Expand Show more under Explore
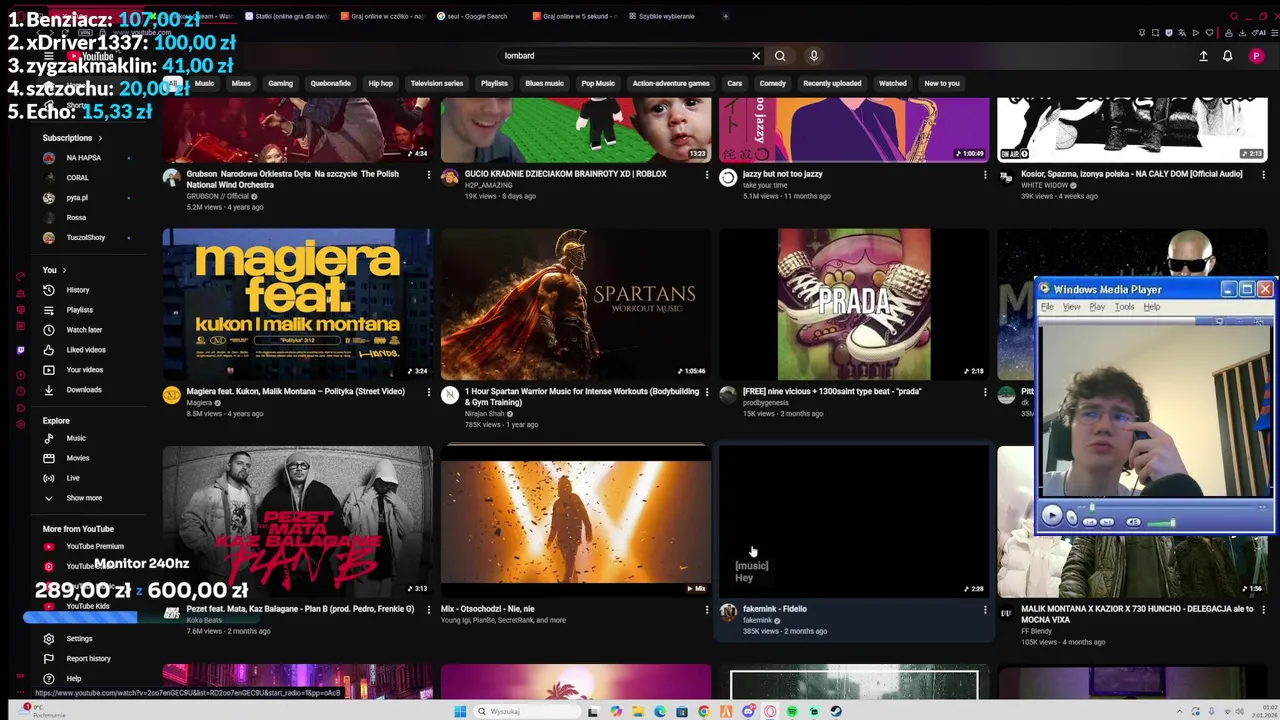The image size is (1280, 720). pos(84,498)
